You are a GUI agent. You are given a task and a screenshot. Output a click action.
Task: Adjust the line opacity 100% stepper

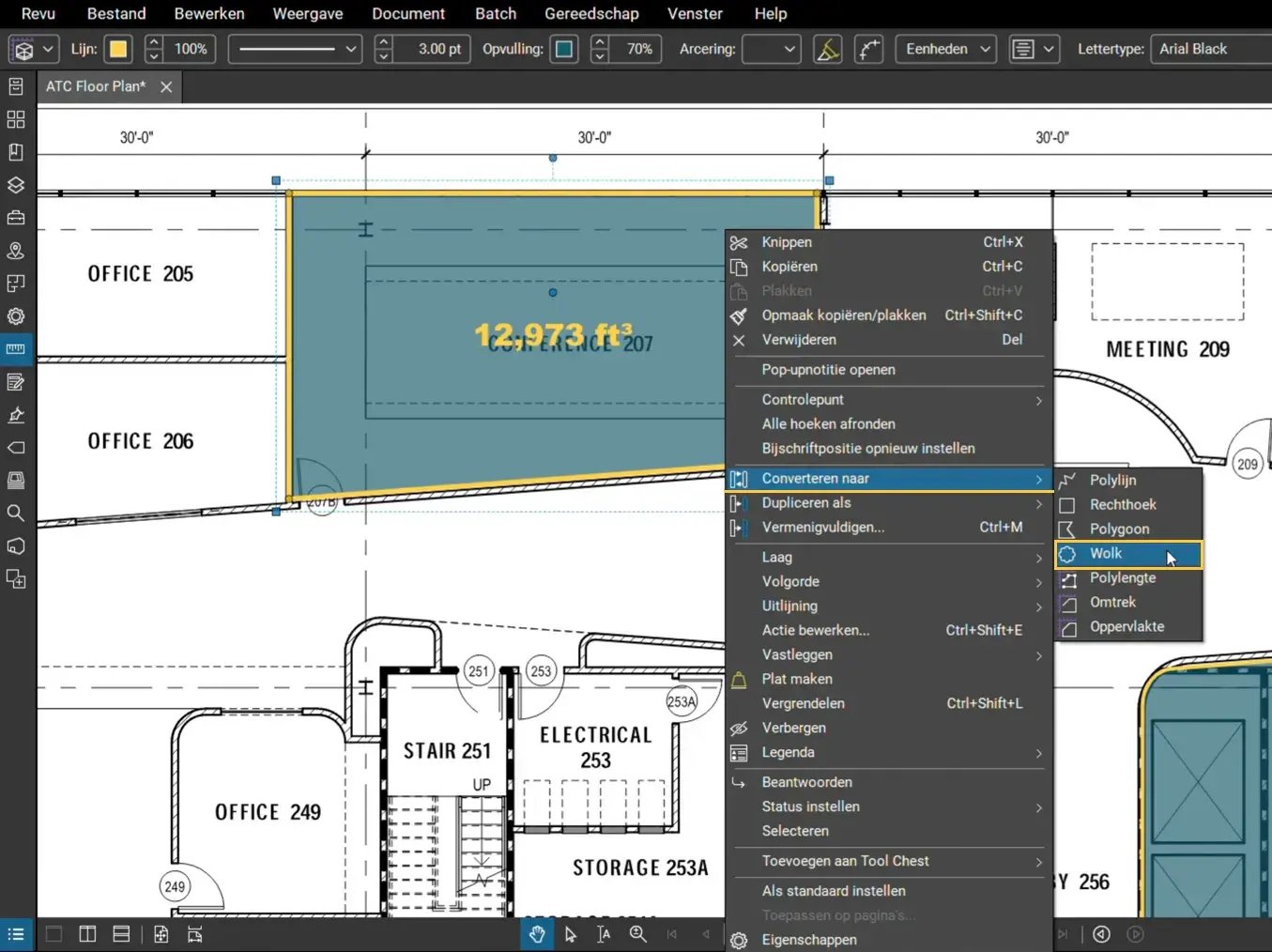pyautogui.click(x=154, y=49)
